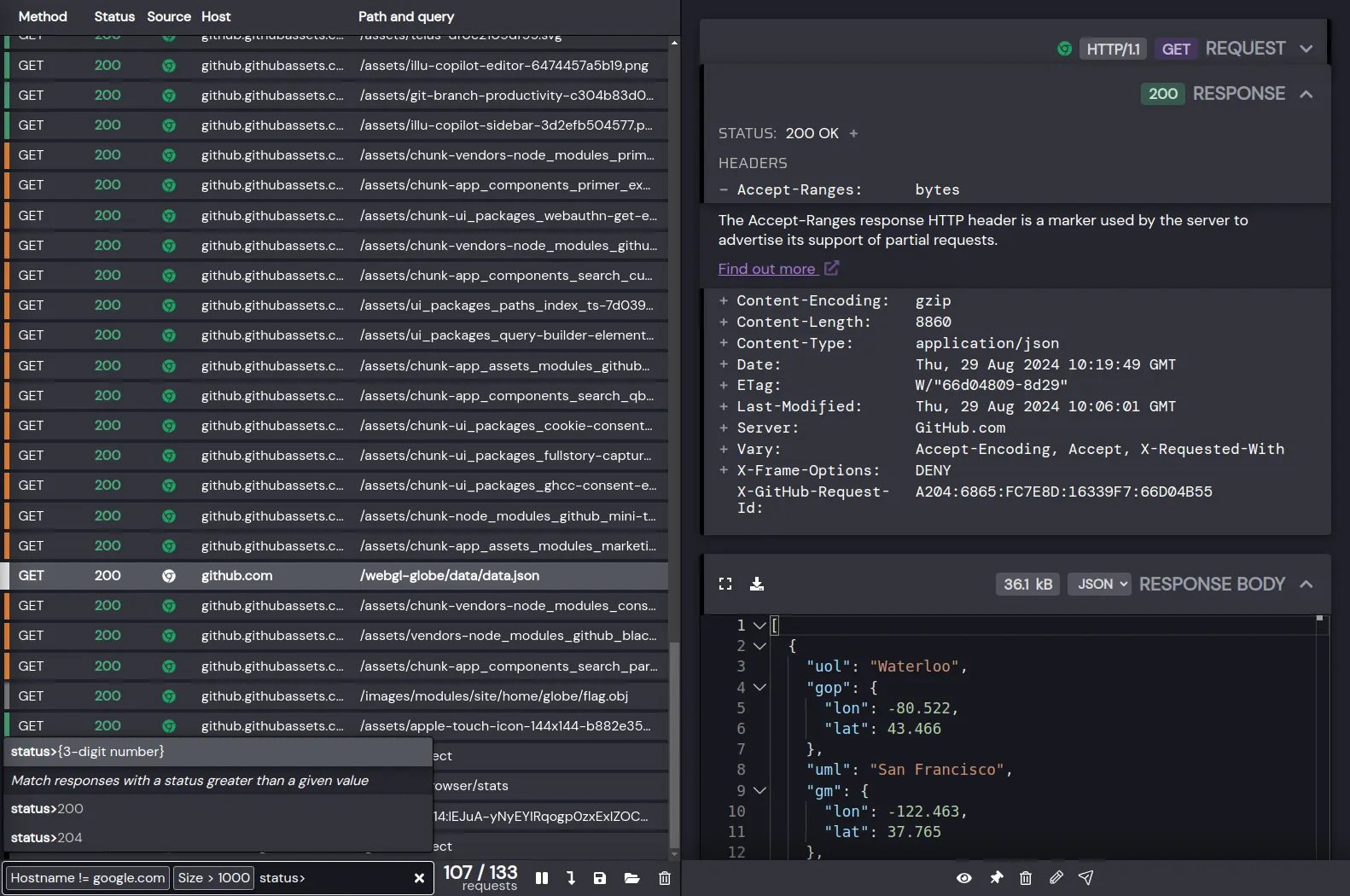Viewport: 1350px width, 896px height.
Task: Toggle the eye icon in detail footer
Action: point(964,878)
